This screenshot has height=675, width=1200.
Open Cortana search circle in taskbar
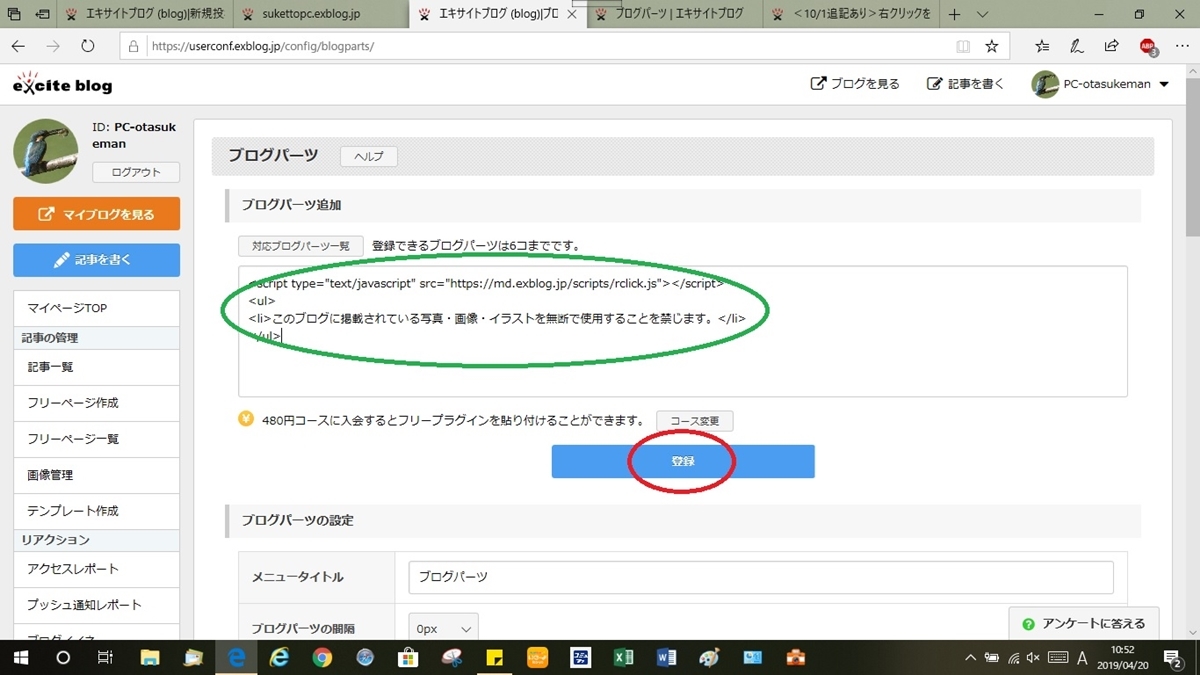[63, 657]
